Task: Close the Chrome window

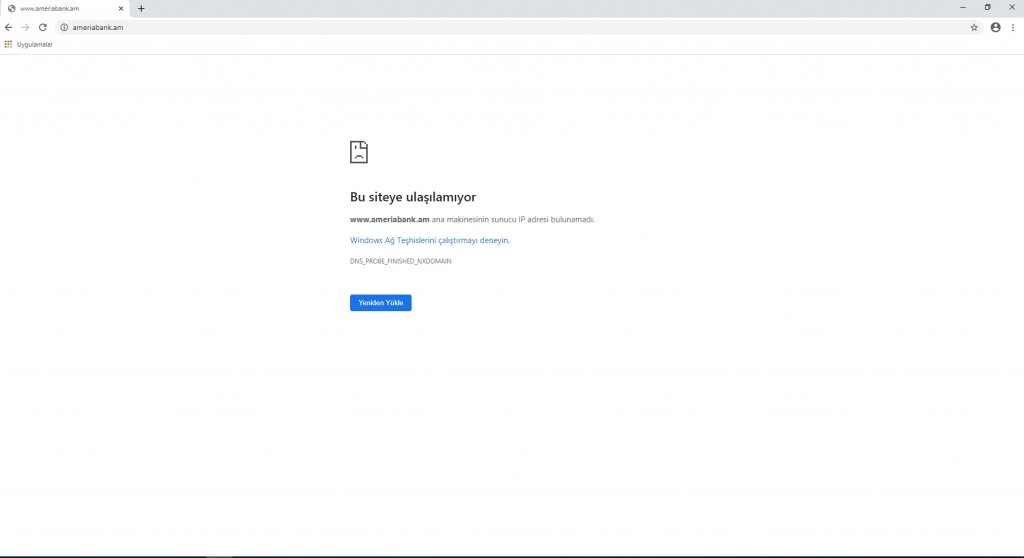Action: [x=1012, y=8]
